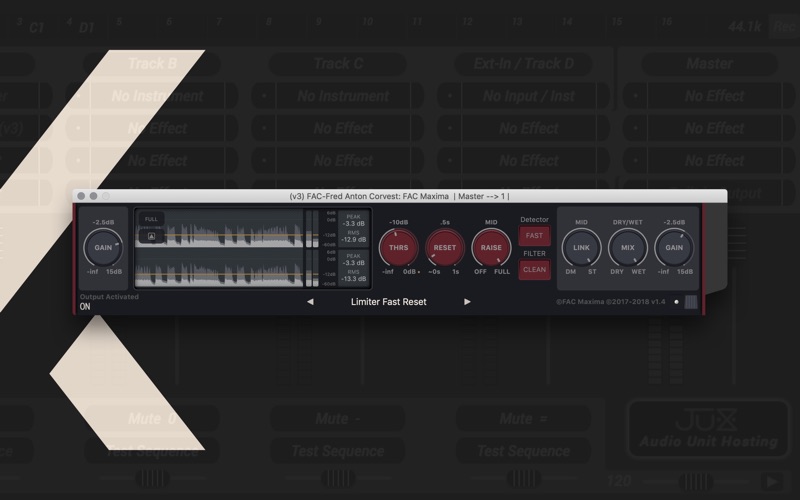The width and height of the screenshot is (800, 500).
Task: Click the Track D volume slider handle
Action: pyautogui.click(x=523, y=480)
